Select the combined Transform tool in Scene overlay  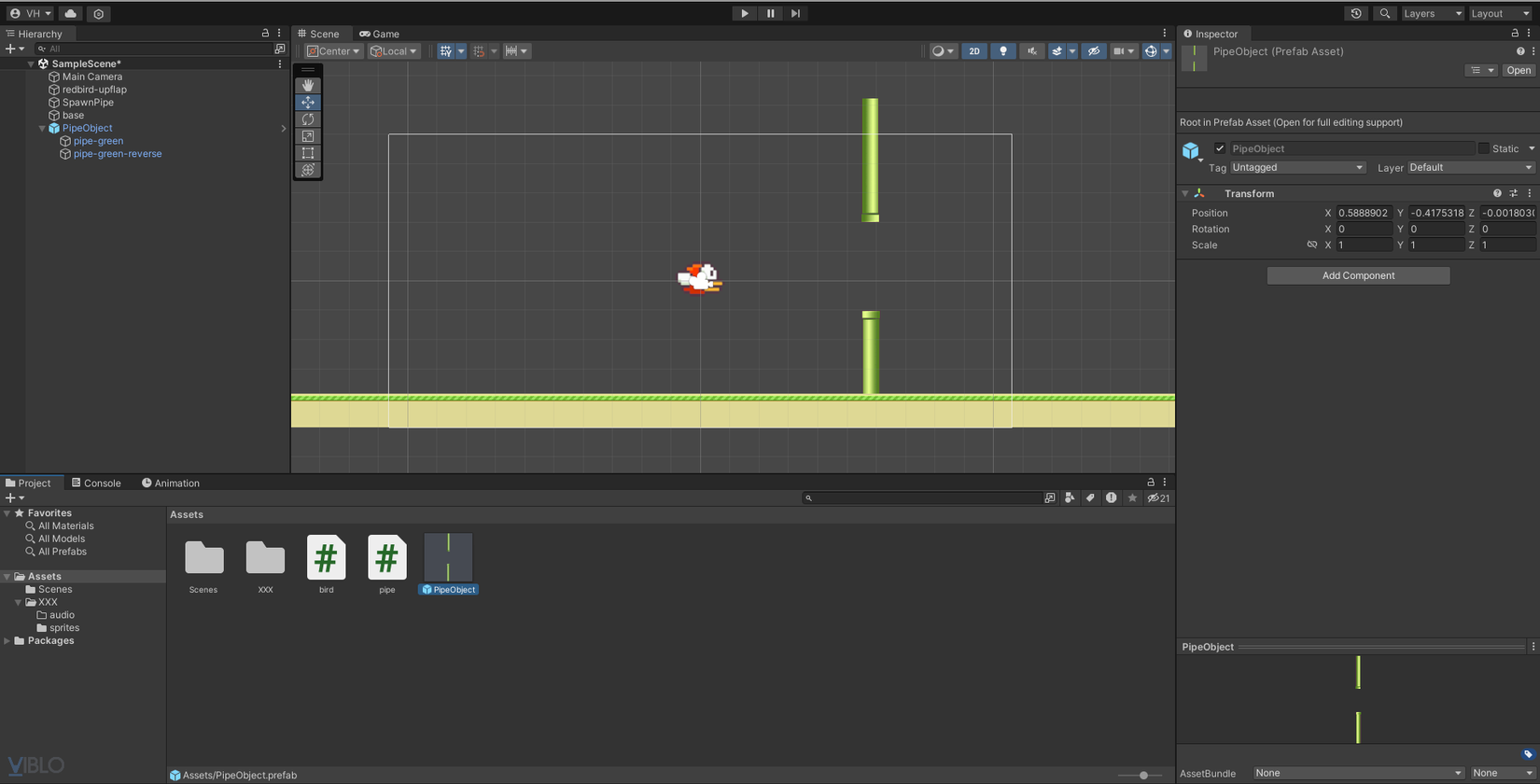click(x=308, y=170)
